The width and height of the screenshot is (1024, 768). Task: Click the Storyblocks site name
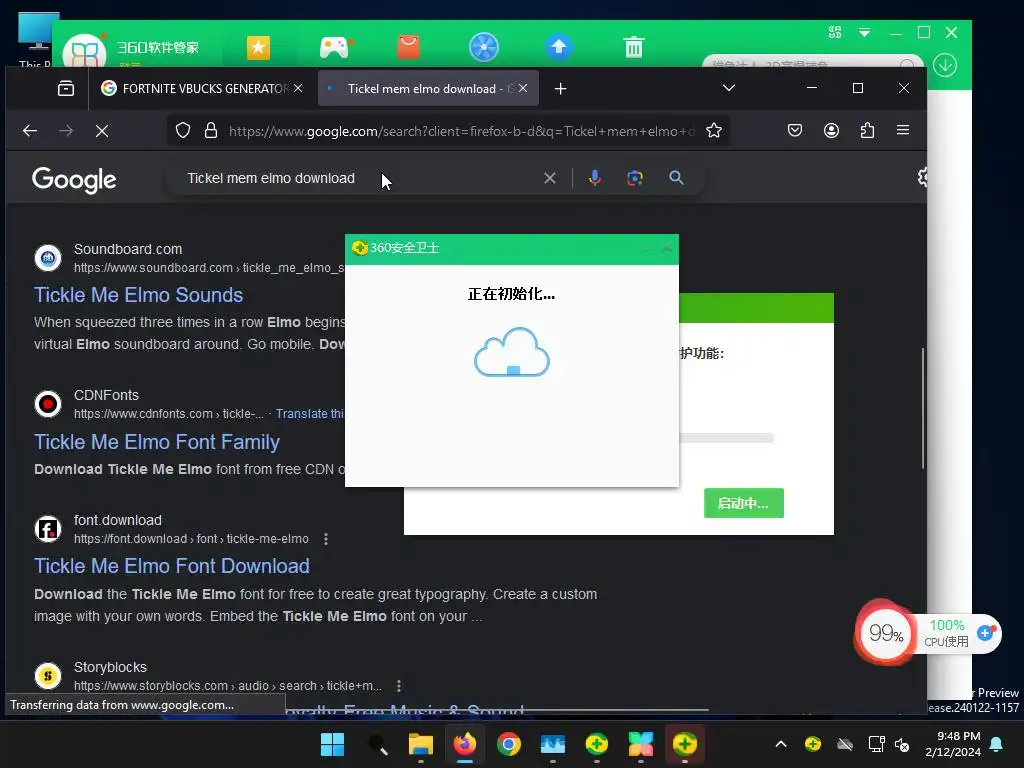point(110,667)
